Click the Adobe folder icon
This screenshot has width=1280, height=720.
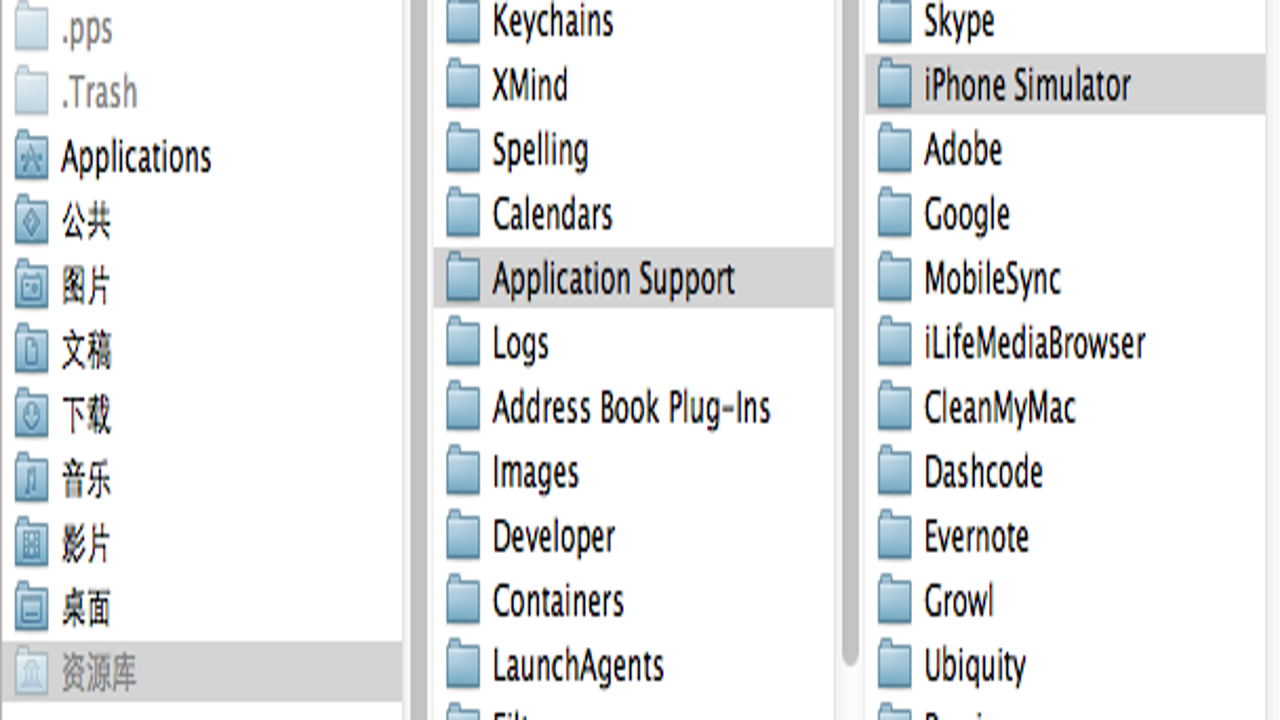pyautogui.click(x=895, y=150)
